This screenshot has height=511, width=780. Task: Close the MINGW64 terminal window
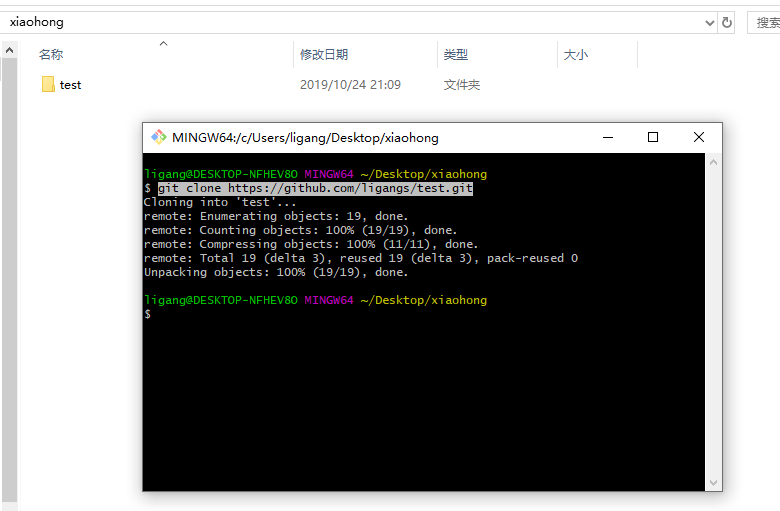click(699, 137)
